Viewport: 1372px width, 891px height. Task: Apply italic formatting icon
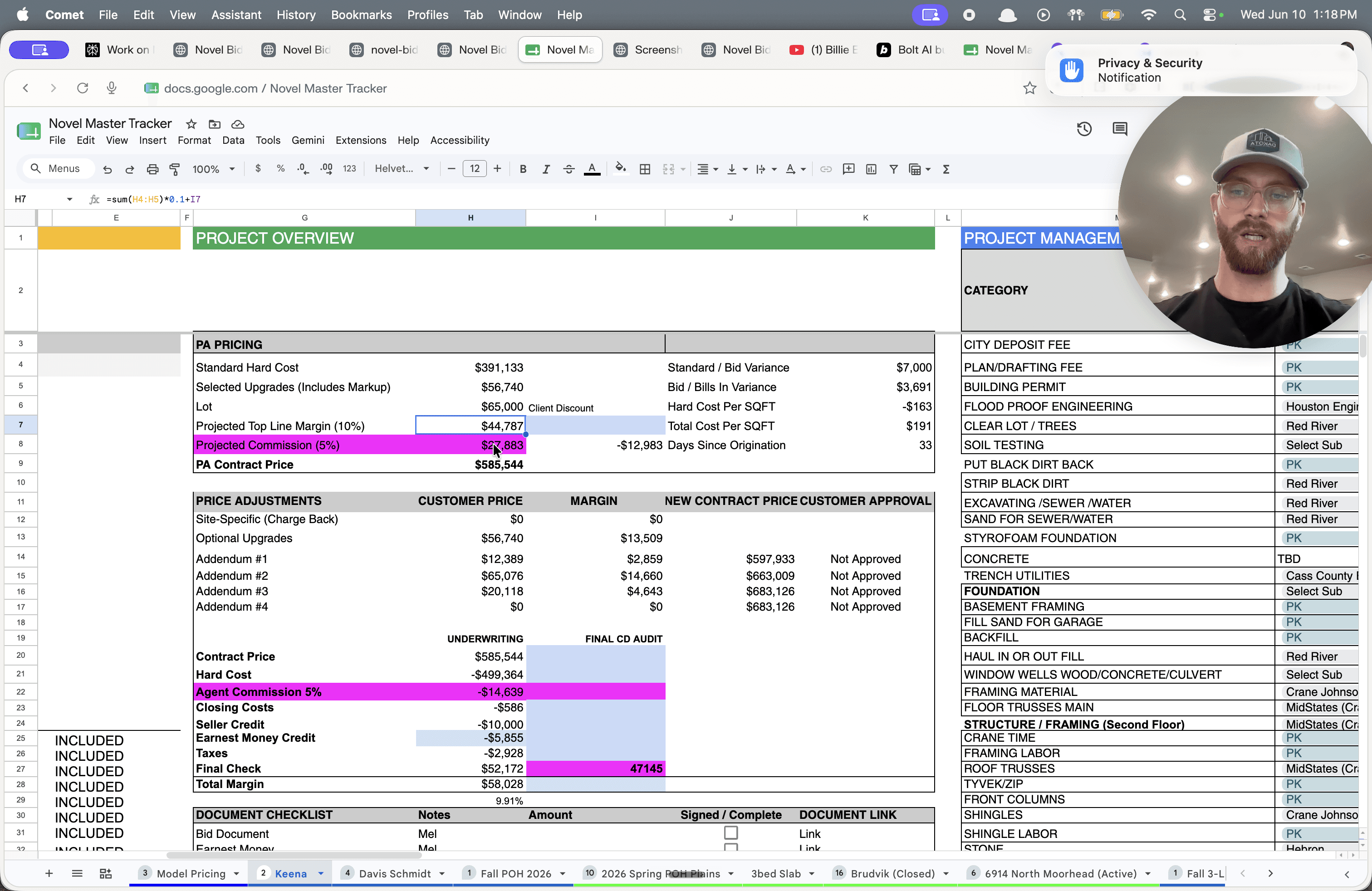click(545, 169)
